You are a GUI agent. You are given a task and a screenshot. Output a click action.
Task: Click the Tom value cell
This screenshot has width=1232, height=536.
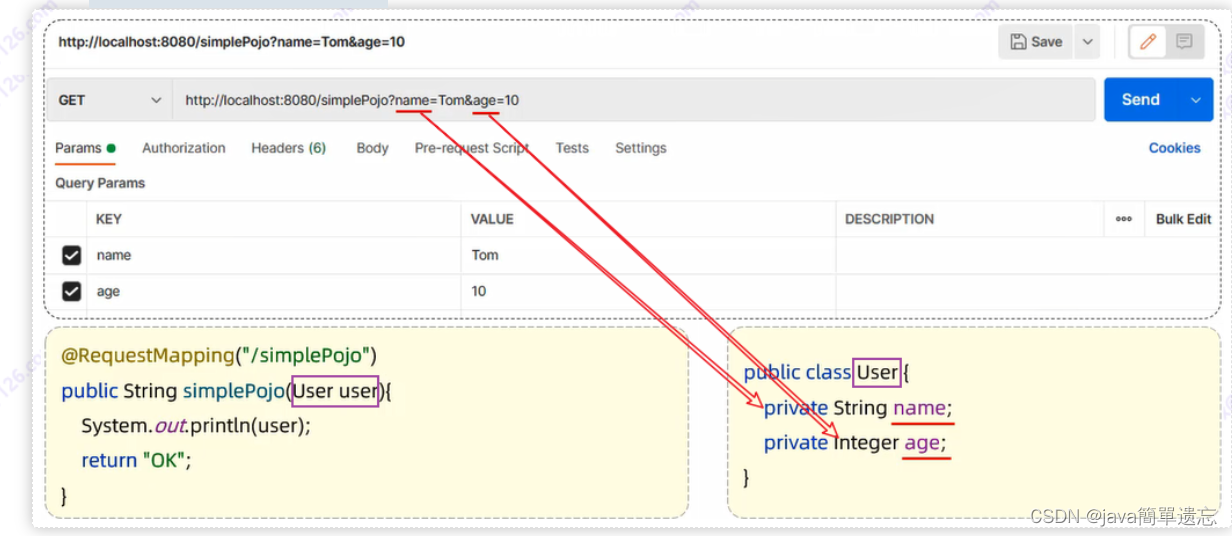(x=649, y=256)
